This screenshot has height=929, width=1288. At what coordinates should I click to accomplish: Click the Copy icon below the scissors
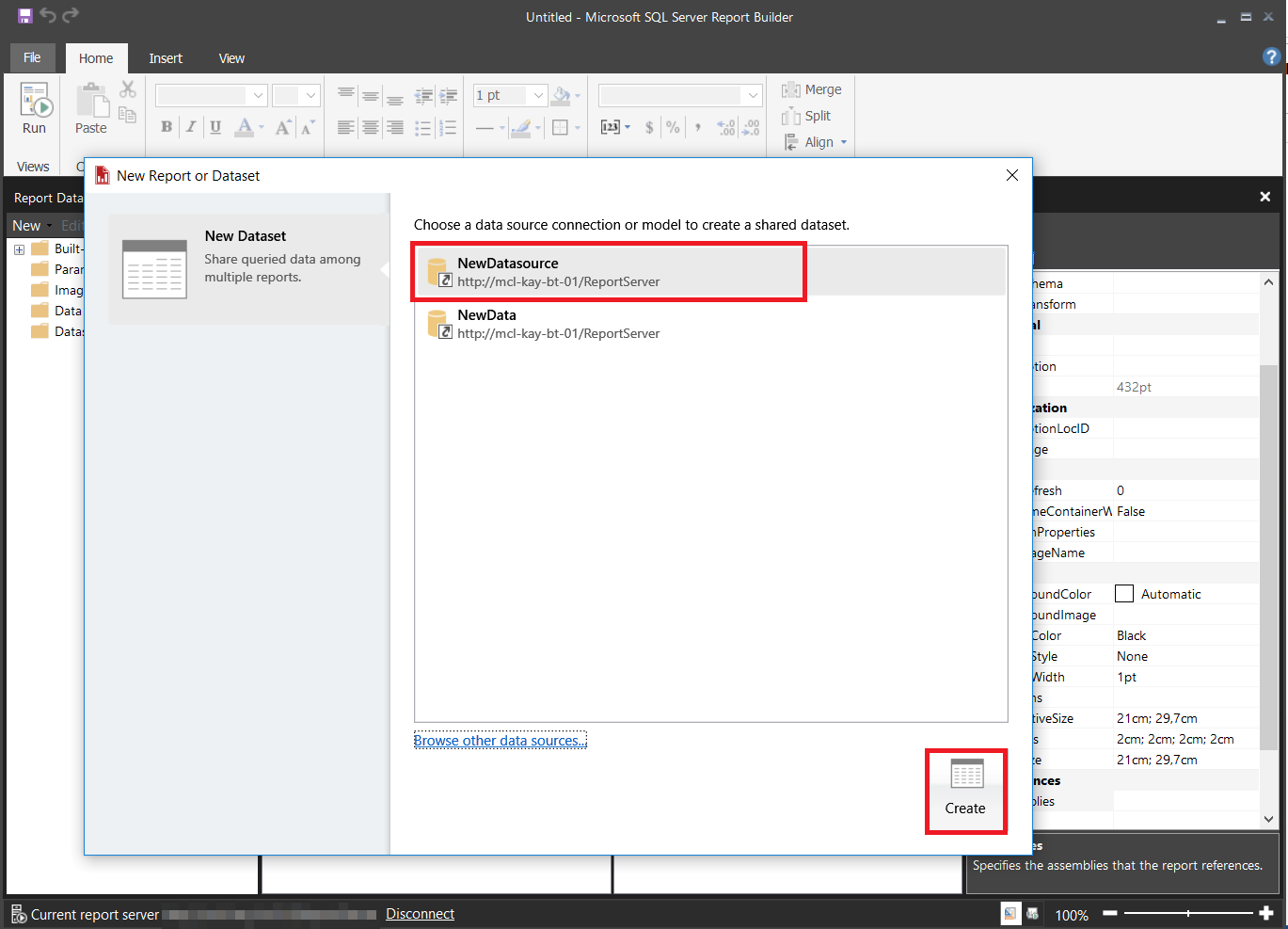point(128,115)
